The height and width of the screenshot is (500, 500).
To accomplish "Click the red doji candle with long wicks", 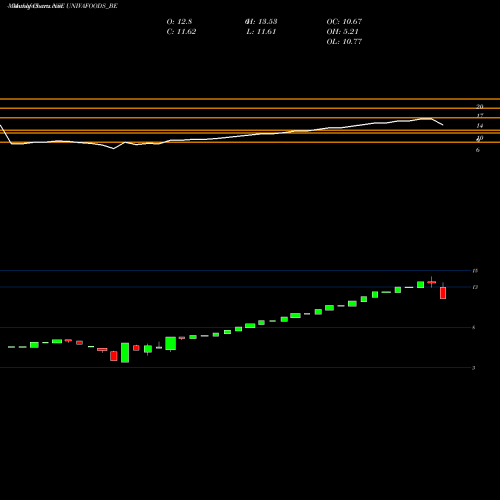I will point(432,282).
